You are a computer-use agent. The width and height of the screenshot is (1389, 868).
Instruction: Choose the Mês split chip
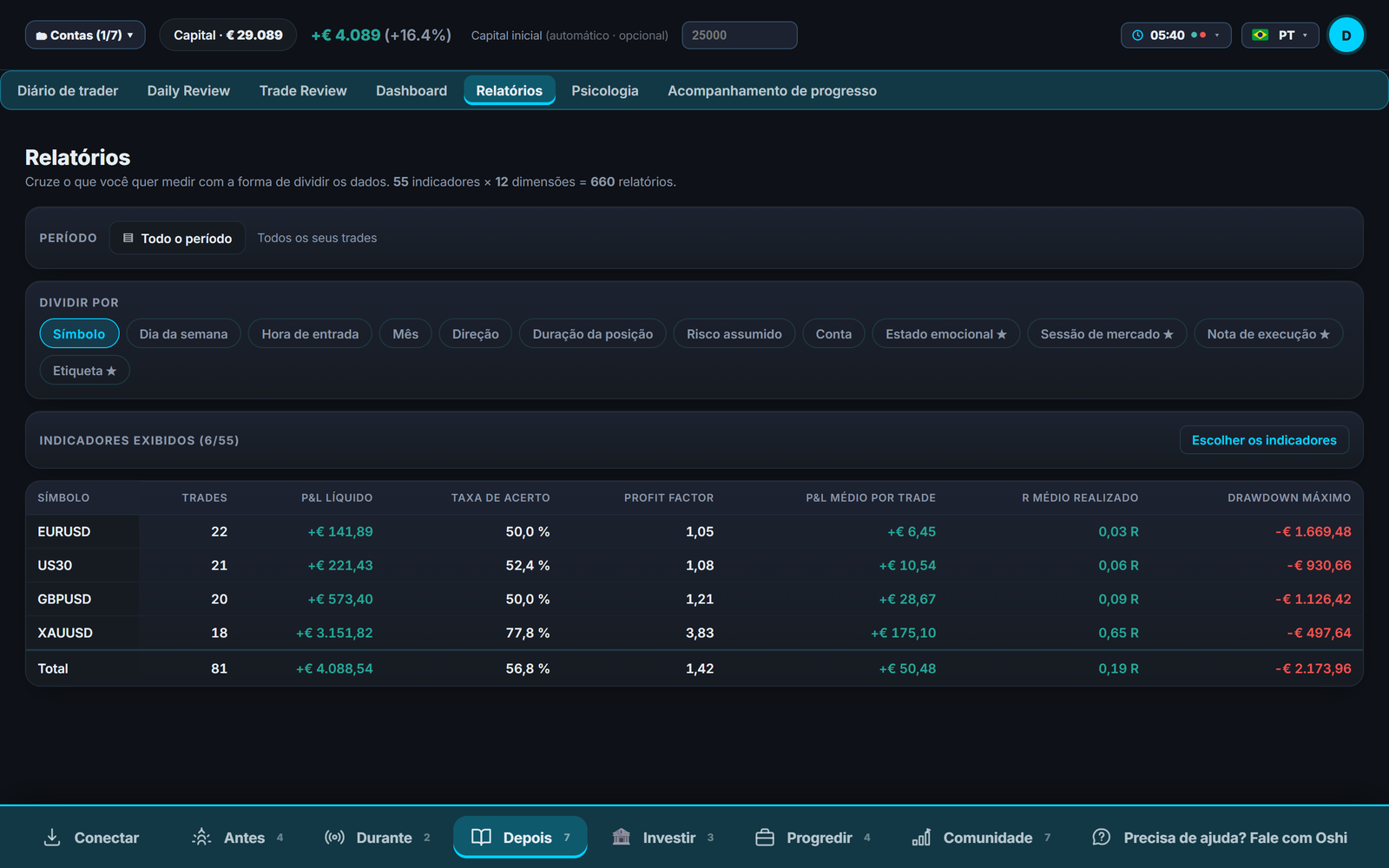tap(405, 333)
